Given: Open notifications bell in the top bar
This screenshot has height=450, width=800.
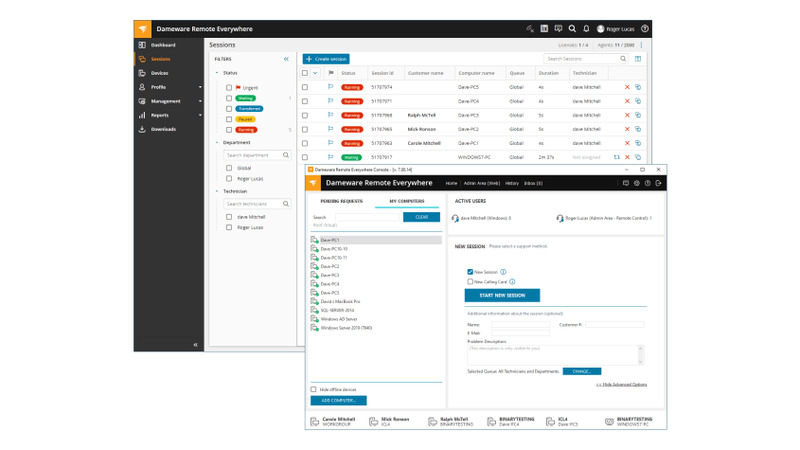Looking at the screenshot, I should click(x=586, y=29).
